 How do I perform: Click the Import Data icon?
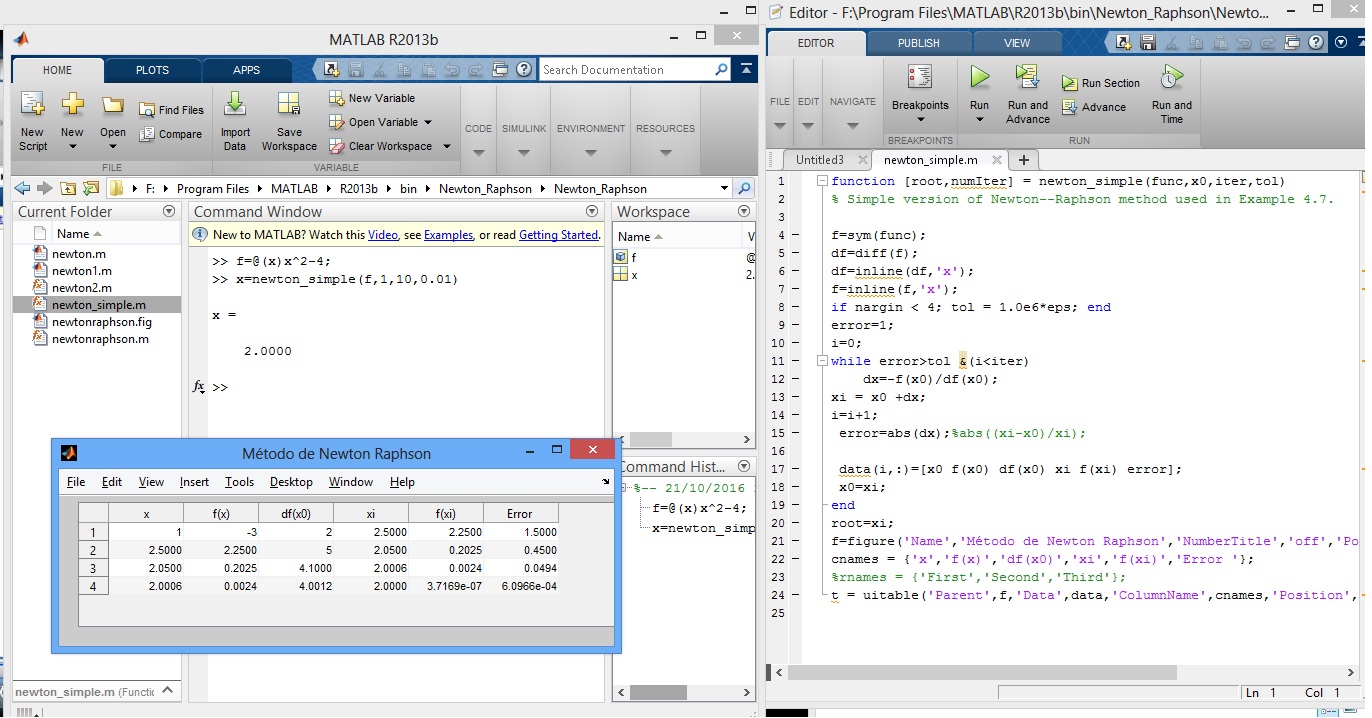point(235,104)
